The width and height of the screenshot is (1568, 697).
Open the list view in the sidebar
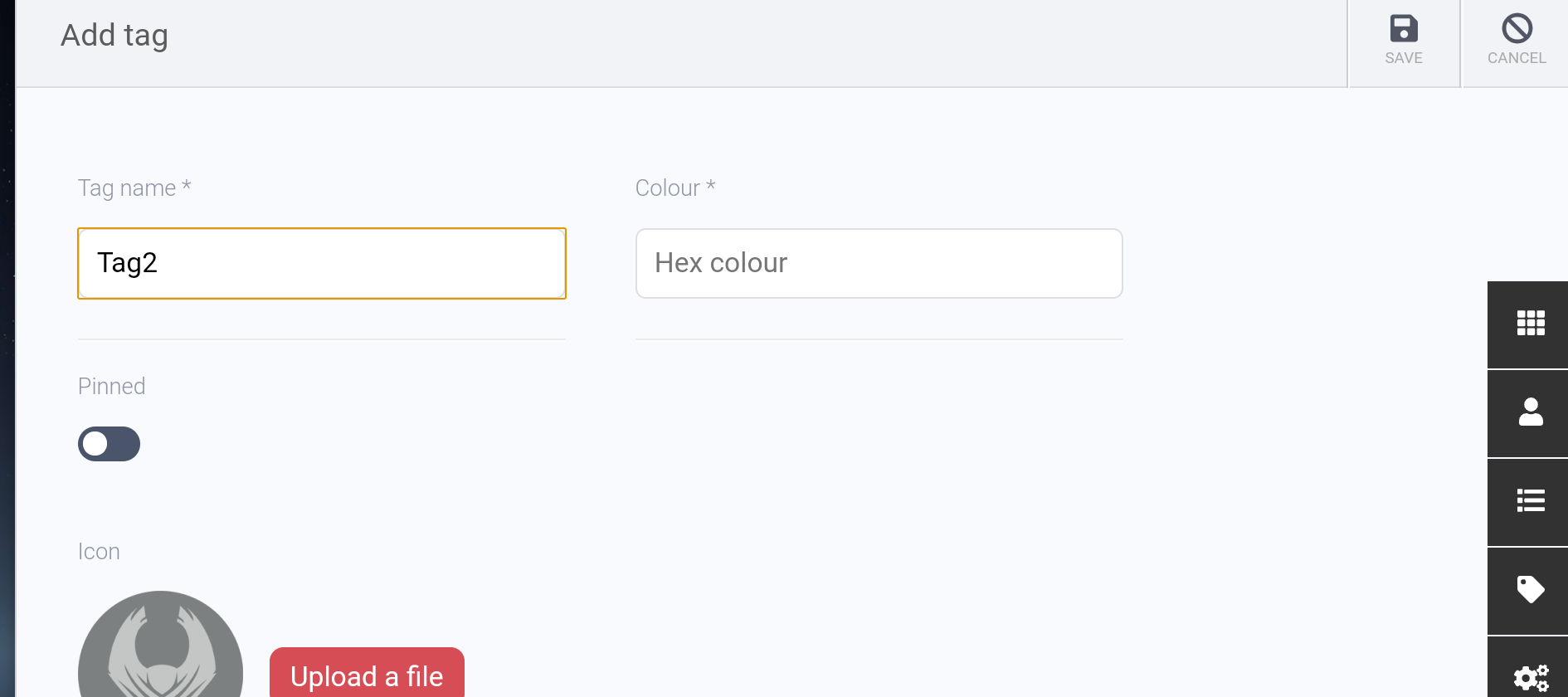click(x=1531, y=501)
